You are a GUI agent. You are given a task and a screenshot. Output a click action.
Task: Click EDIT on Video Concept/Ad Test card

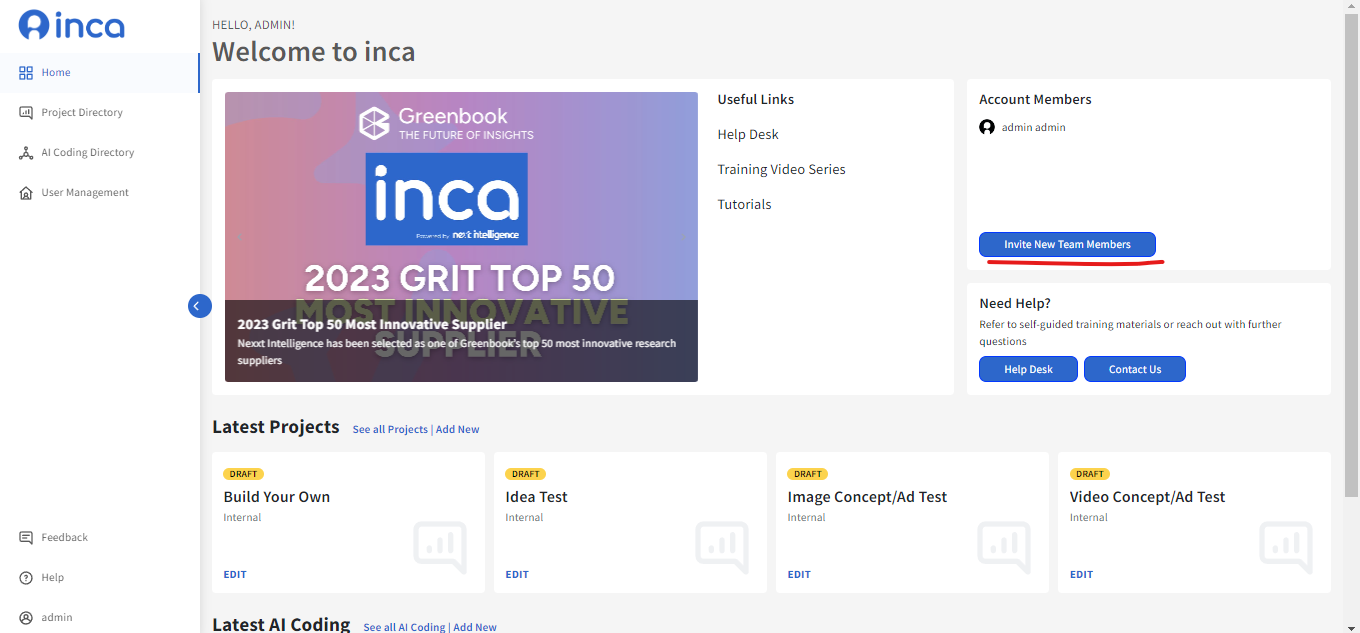tap(1081, 574)
